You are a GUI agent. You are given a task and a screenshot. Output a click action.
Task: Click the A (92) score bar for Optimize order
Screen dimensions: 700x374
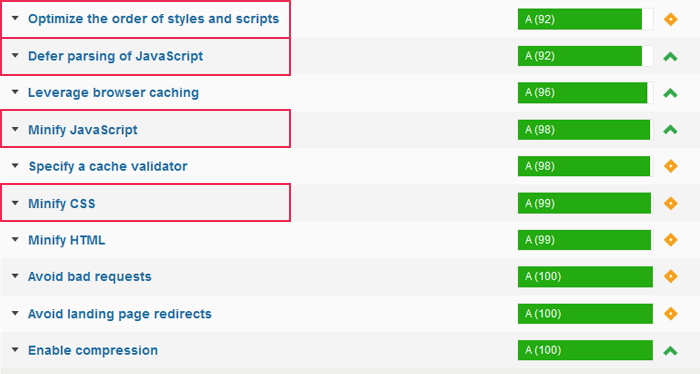coord(585,19)
